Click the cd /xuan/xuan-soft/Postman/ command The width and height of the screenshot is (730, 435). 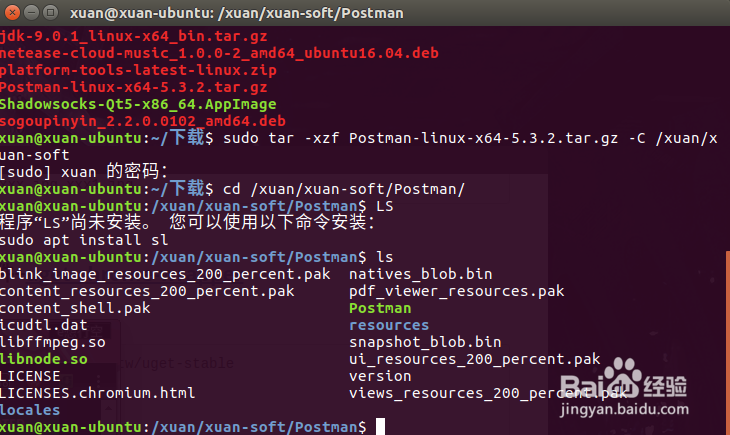click(344, 189)
